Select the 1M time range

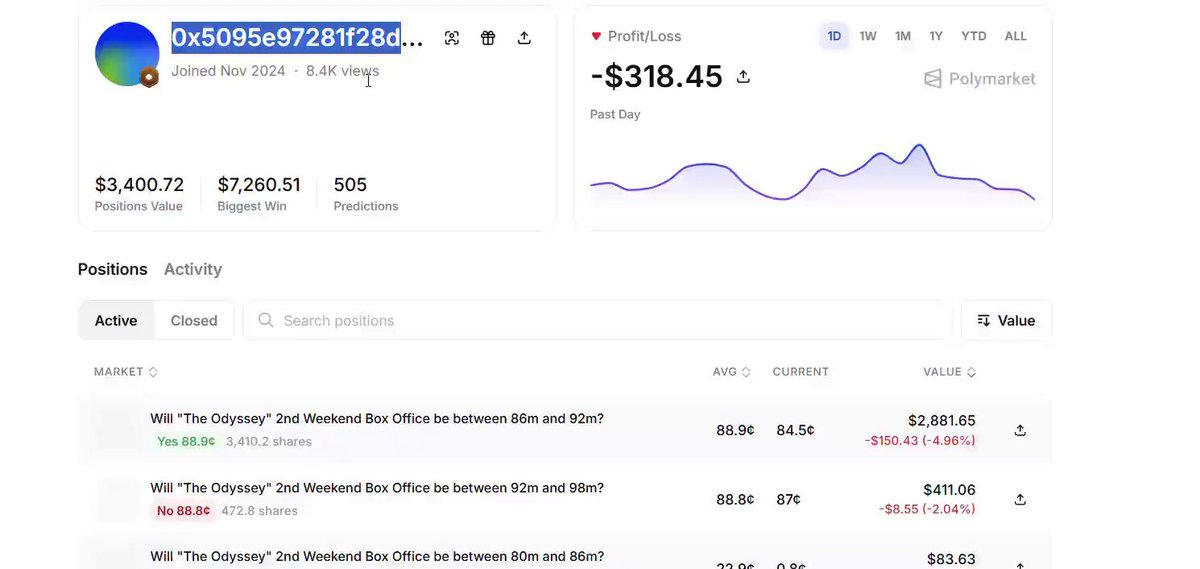(x=903, y=36)
